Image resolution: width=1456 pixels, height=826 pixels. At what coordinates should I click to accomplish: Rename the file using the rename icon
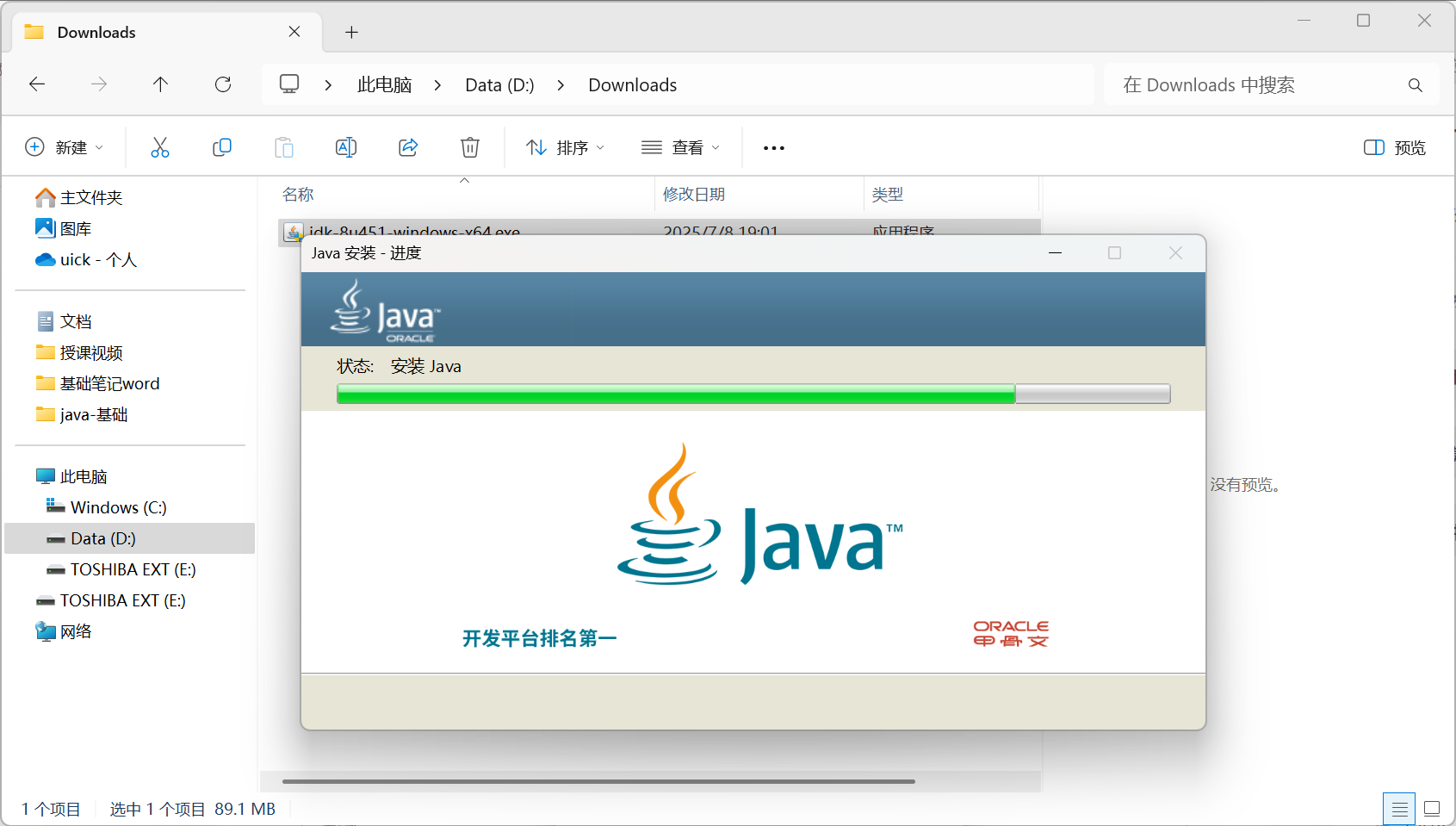pos(345,146)
